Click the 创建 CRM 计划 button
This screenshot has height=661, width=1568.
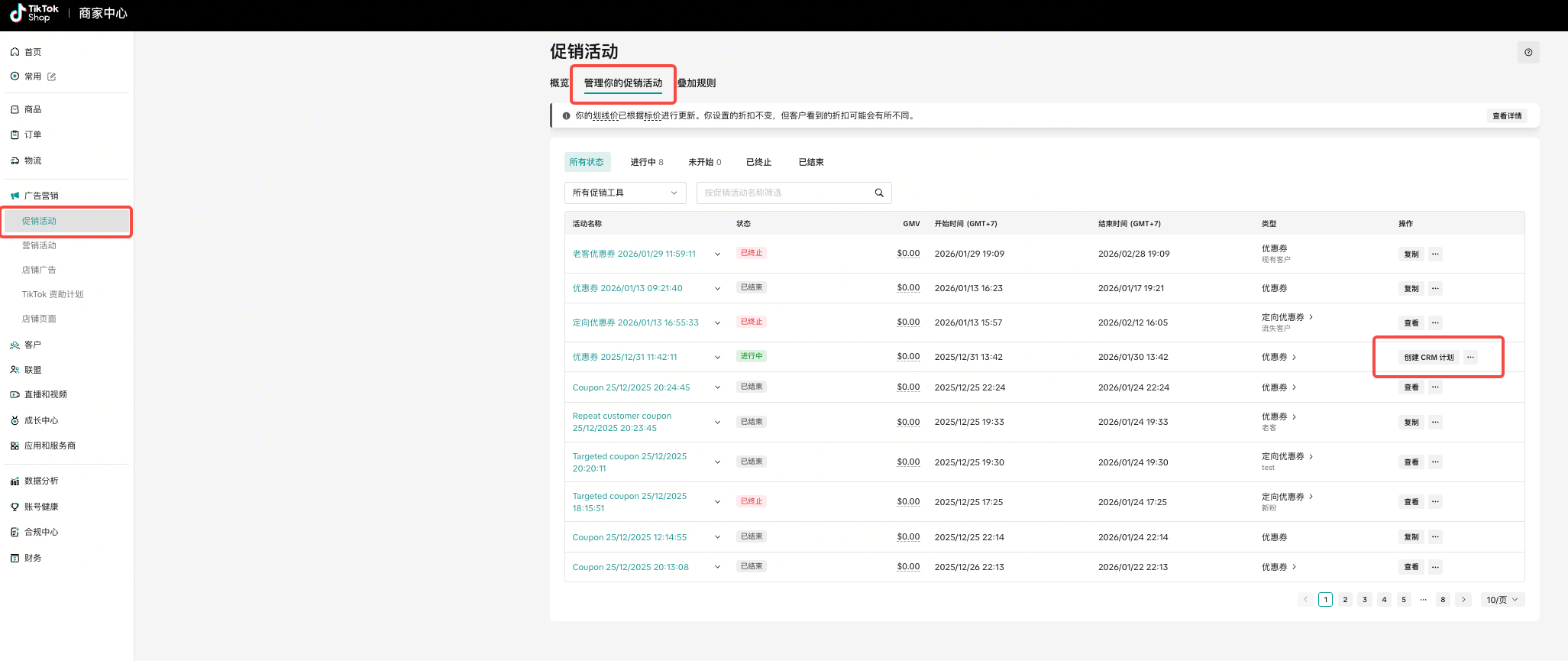point(1428,357)
